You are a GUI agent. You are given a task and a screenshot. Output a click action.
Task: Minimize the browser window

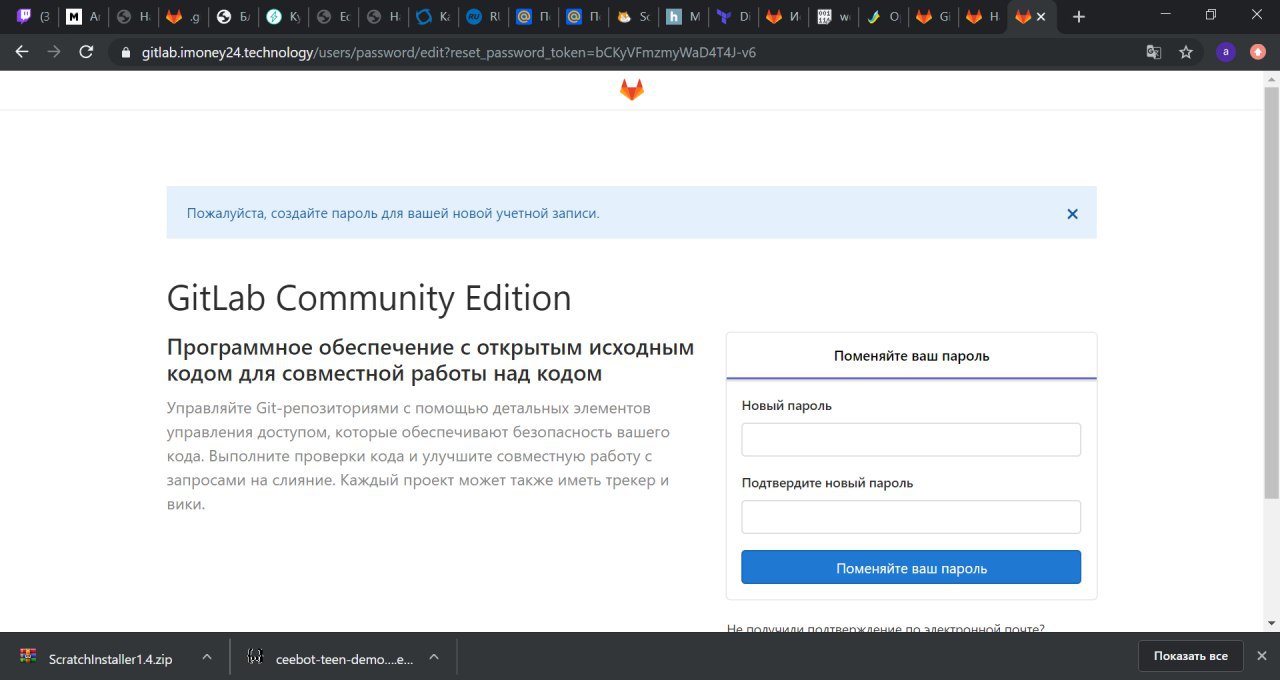(x=1167, y=16)
